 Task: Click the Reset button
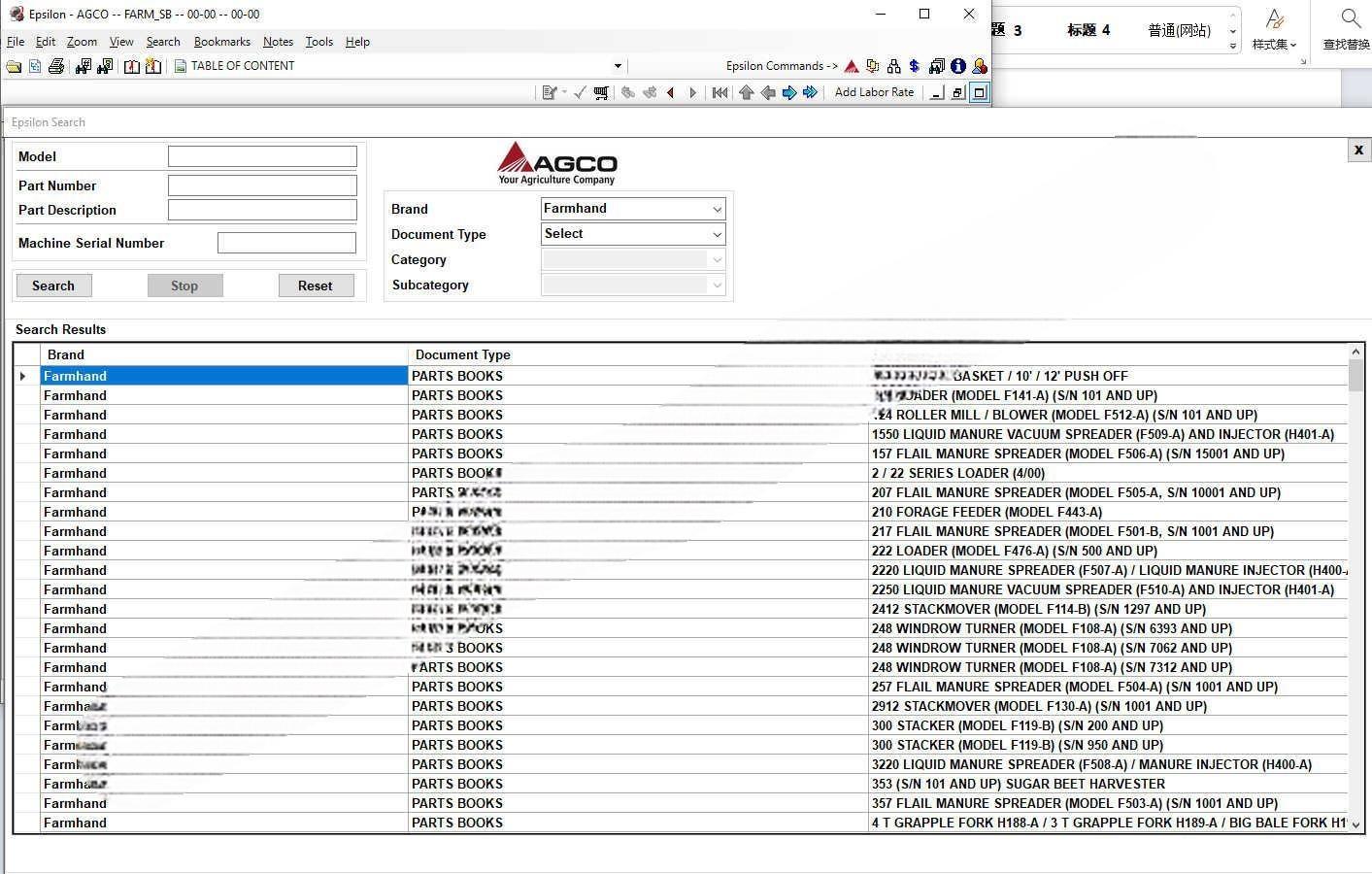[316, 286]
